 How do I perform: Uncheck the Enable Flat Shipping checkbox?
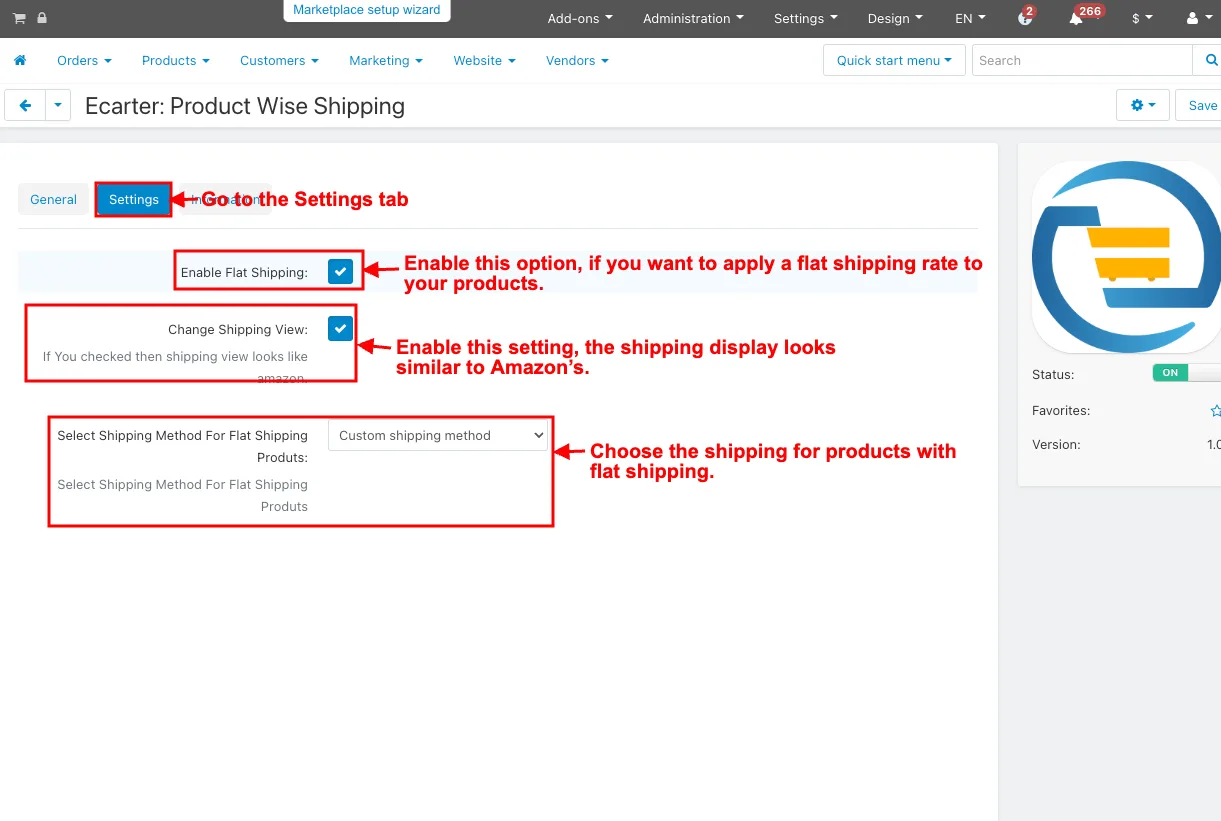pos(341,271)
